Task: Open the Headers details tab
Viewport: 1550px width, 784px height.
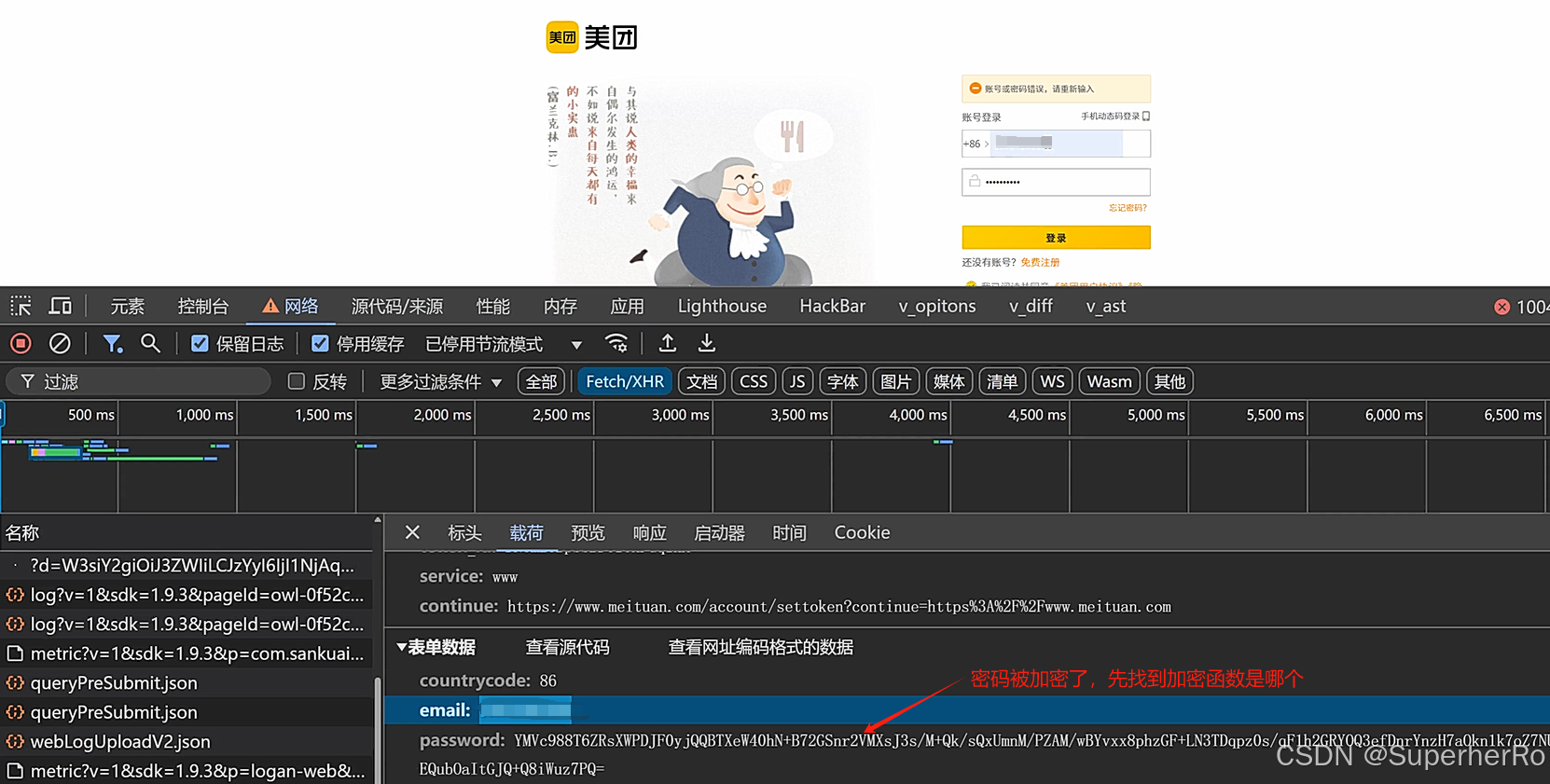Action: [464, 532]
